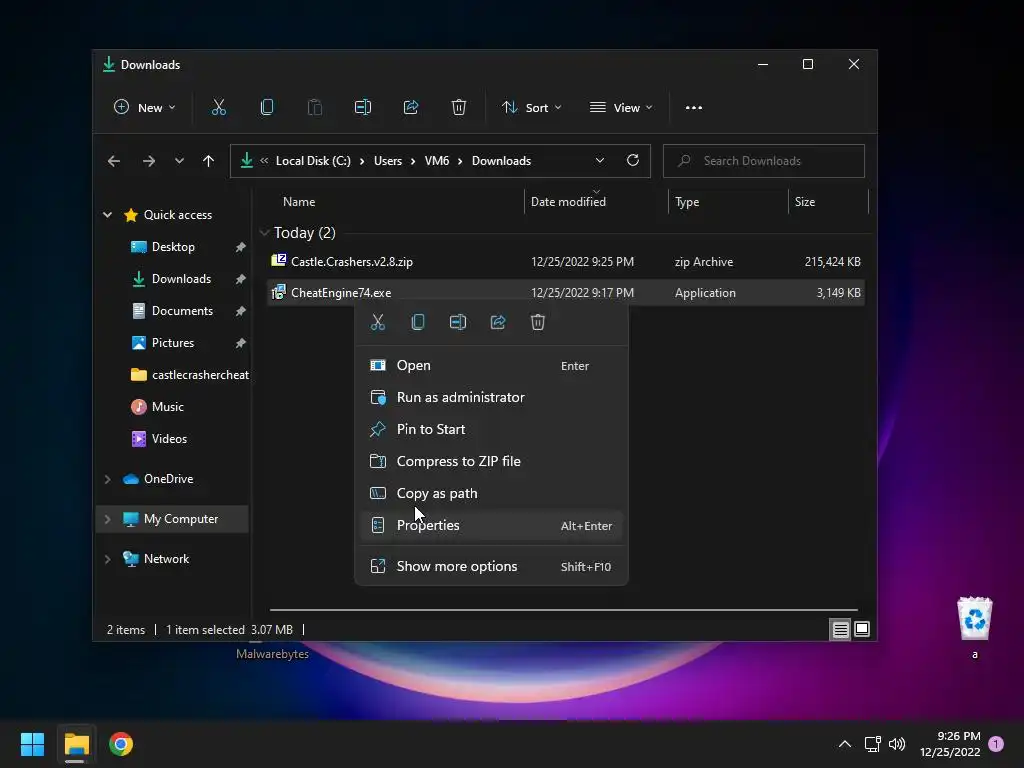
Task: Open the network status tray icon
Action: [872, 744]
